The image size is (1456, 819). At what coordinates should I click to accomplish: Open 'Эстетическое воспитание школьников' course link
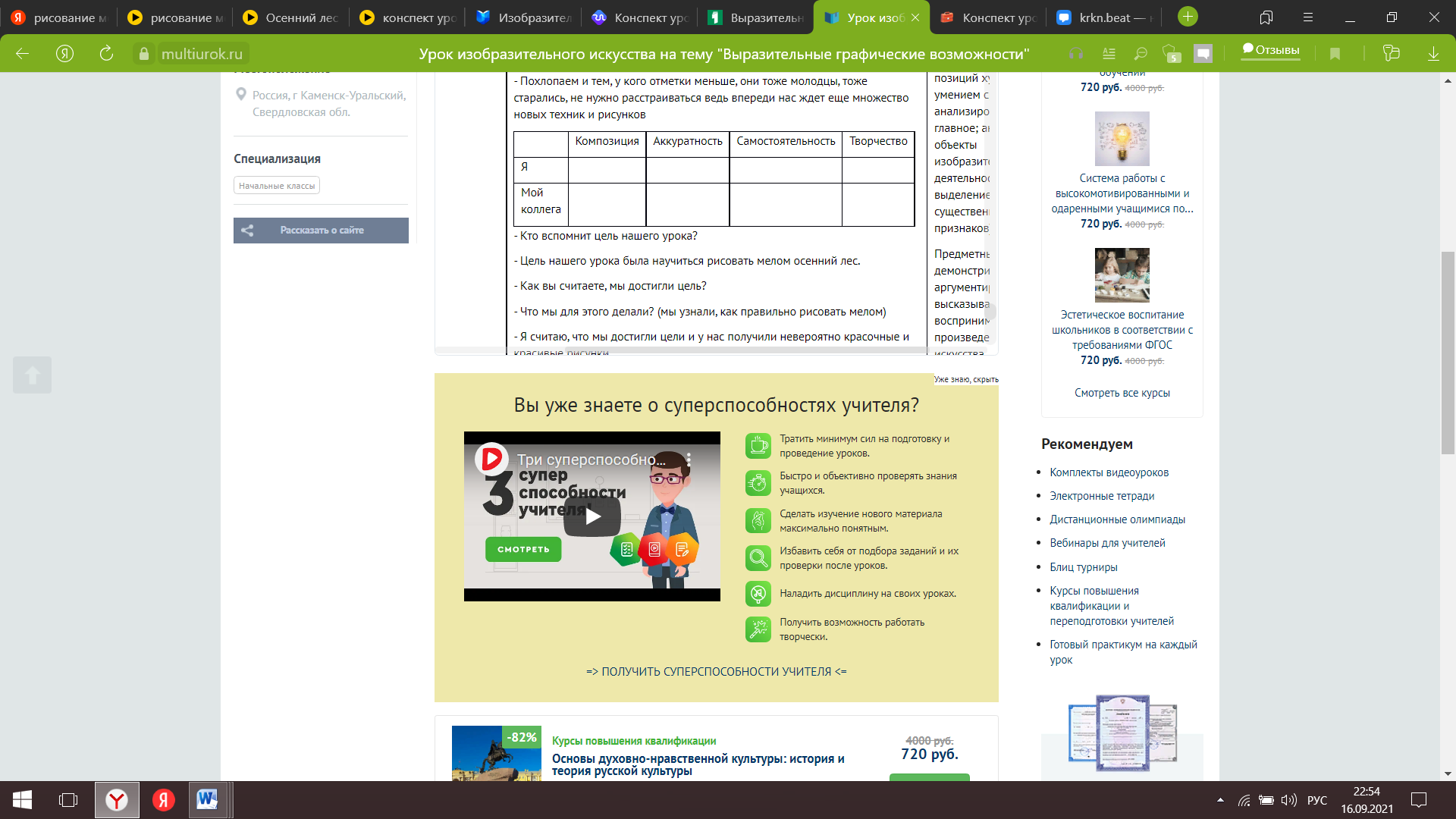tap(1122, 330)
